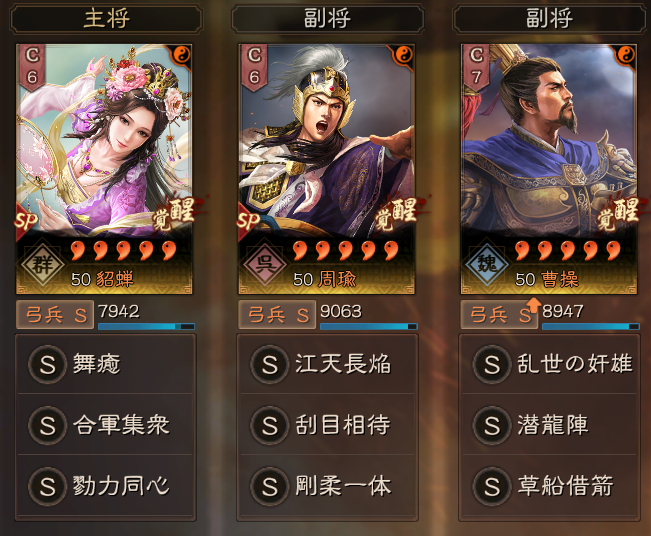Click the troop gauge bar under 9063
Viewport: 651px width, 536px height.
(x=369, y=326)
